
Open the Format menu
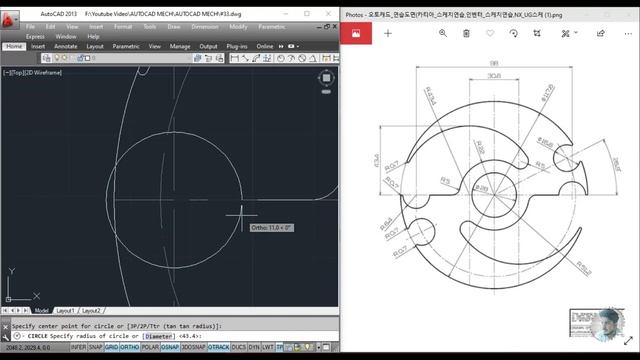click(123, 27)
